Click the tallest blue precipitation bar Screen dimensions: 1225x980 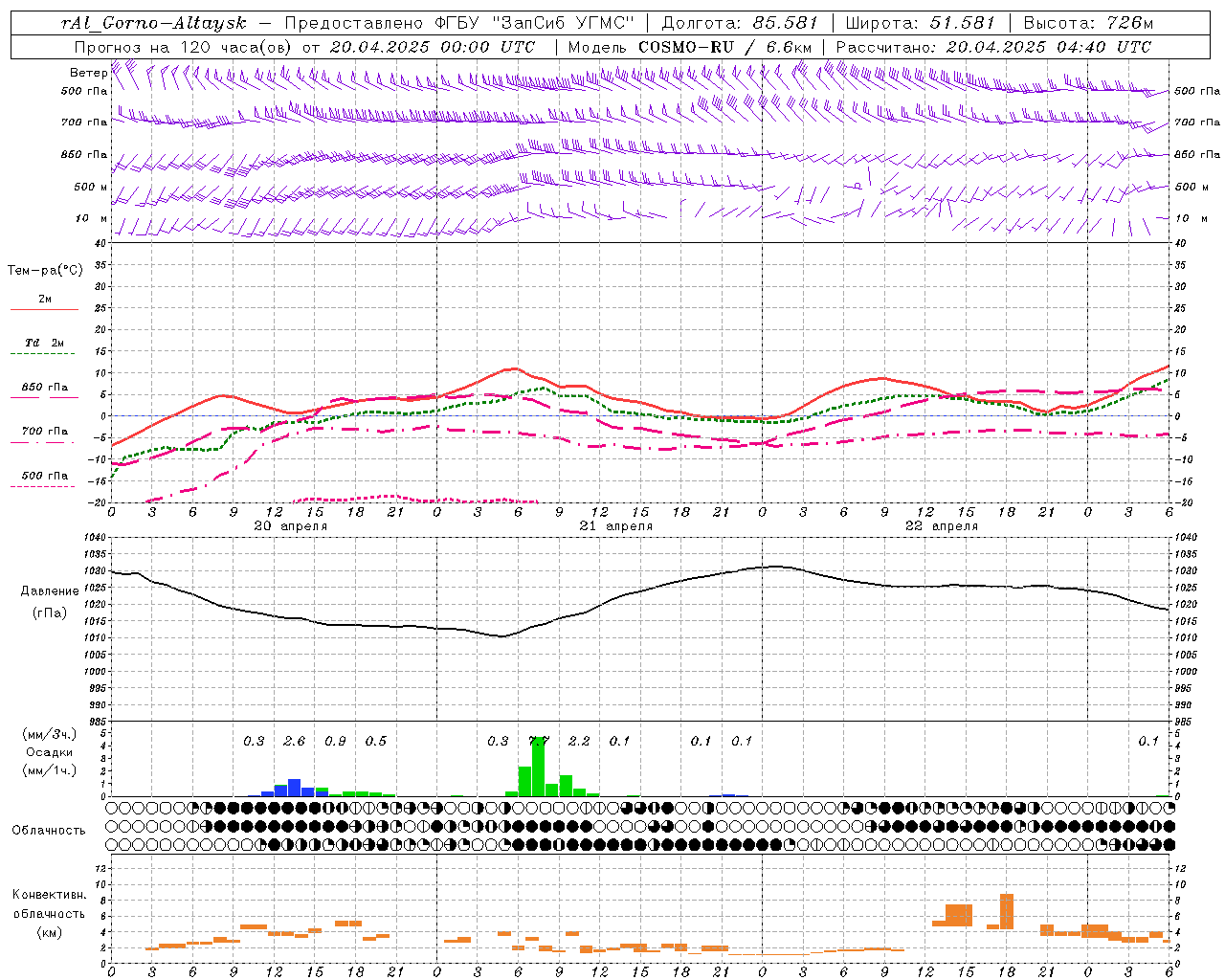[x=295, y=788]
